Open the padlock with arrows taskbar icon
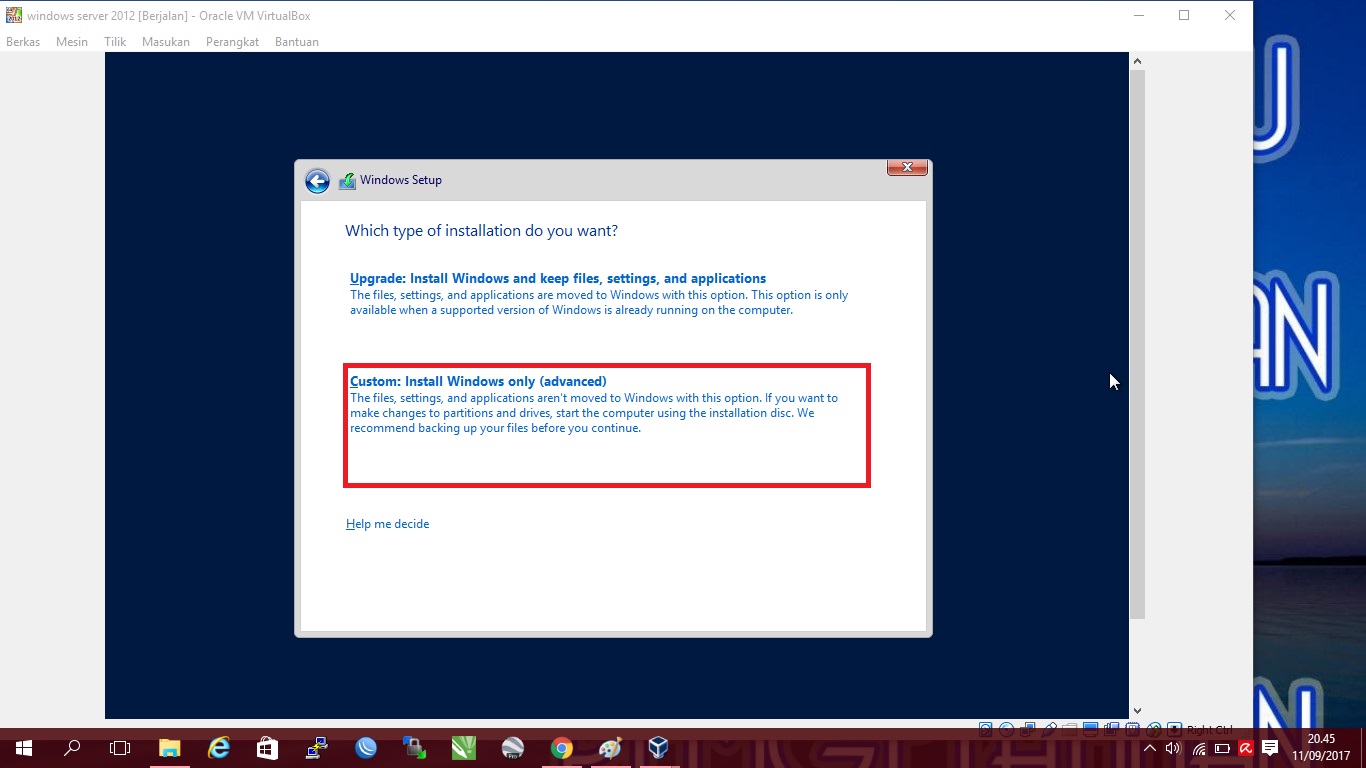The height and width of the screenshot is (768, 1366). [x=414, y=748]
